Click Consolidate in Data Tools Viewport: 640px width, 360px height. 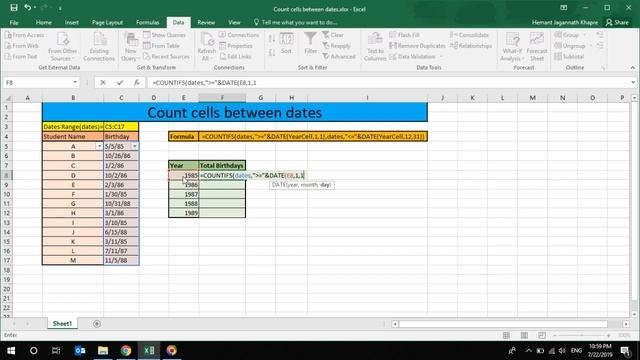pyautogui.click(x=469, y=35)
